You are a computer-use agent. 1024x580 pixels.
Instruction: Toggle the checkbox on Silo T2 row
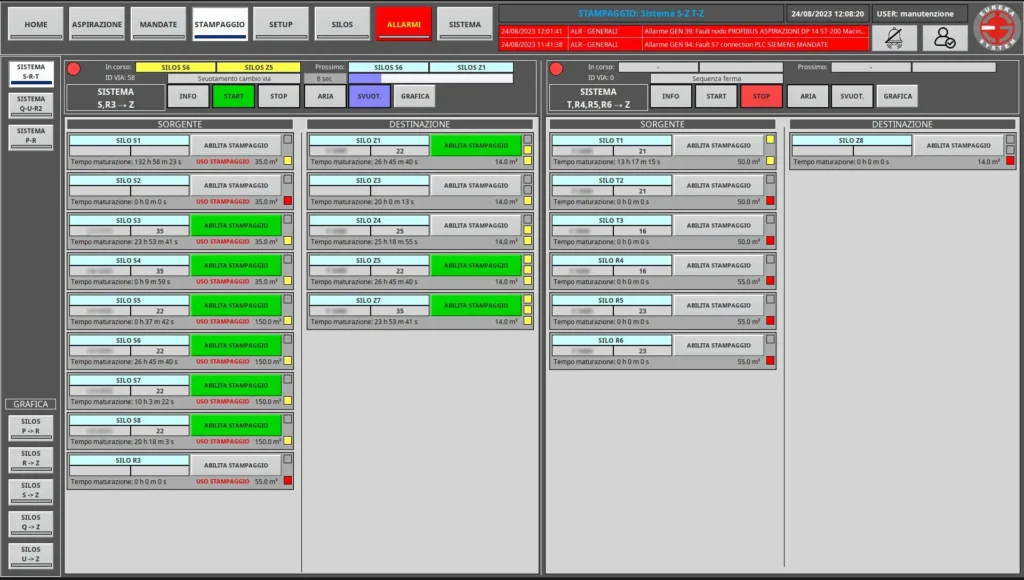coord(770,179)
